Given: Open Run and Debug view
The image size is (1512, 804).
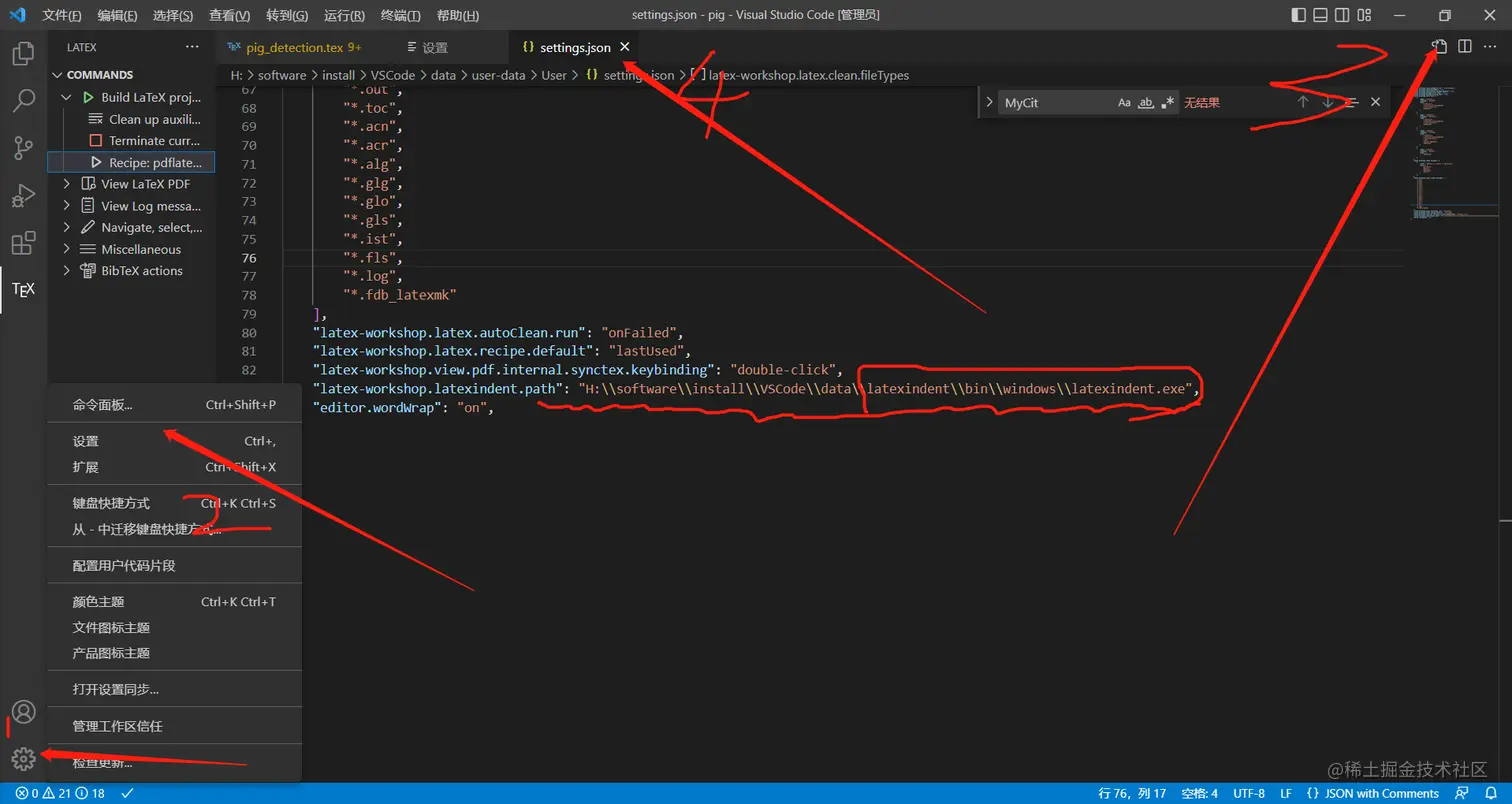Looking at the screenshot, I should 23,195.
